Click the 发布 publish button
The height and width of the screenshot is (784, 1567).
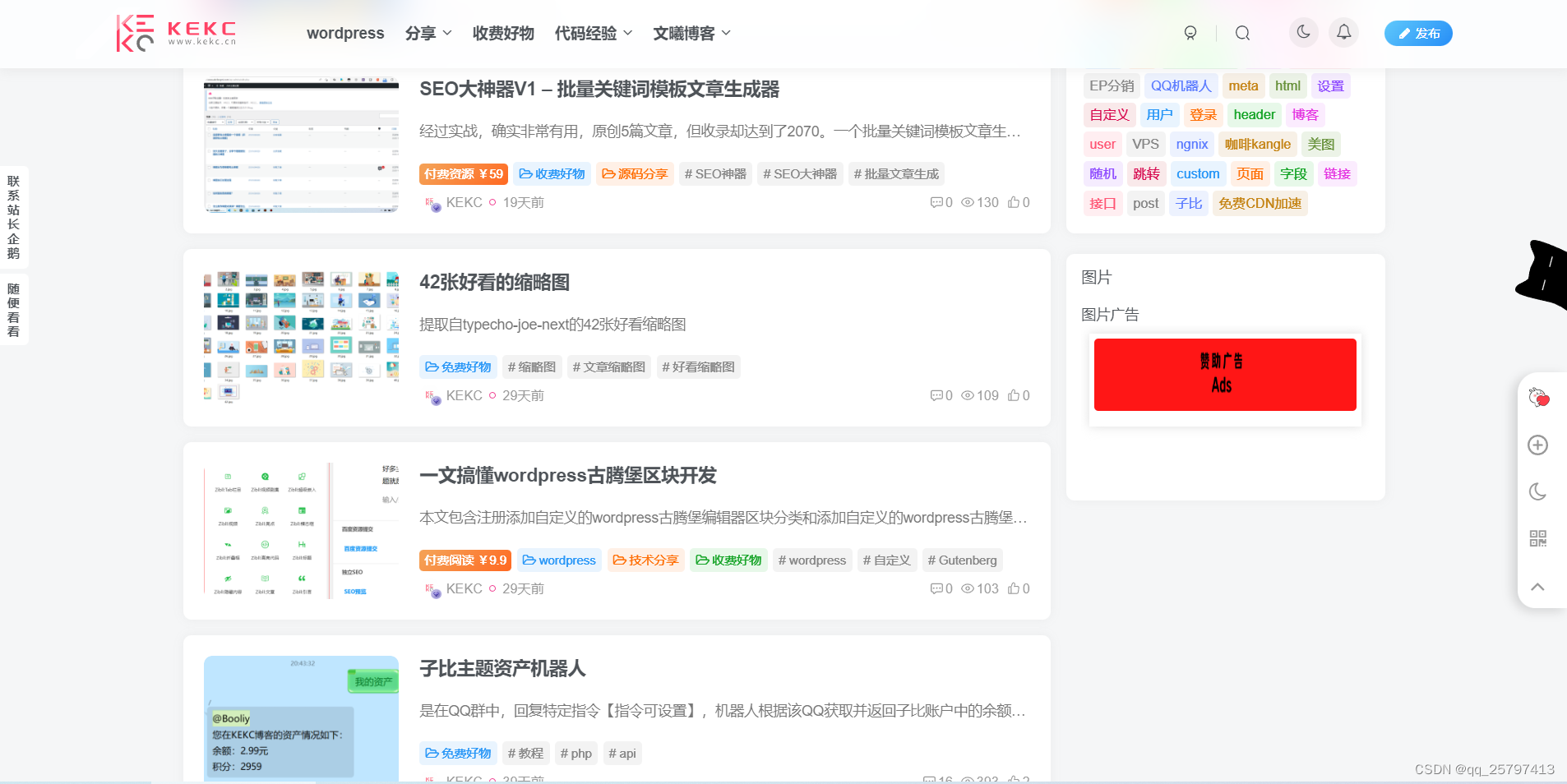tap(1418, 33)
